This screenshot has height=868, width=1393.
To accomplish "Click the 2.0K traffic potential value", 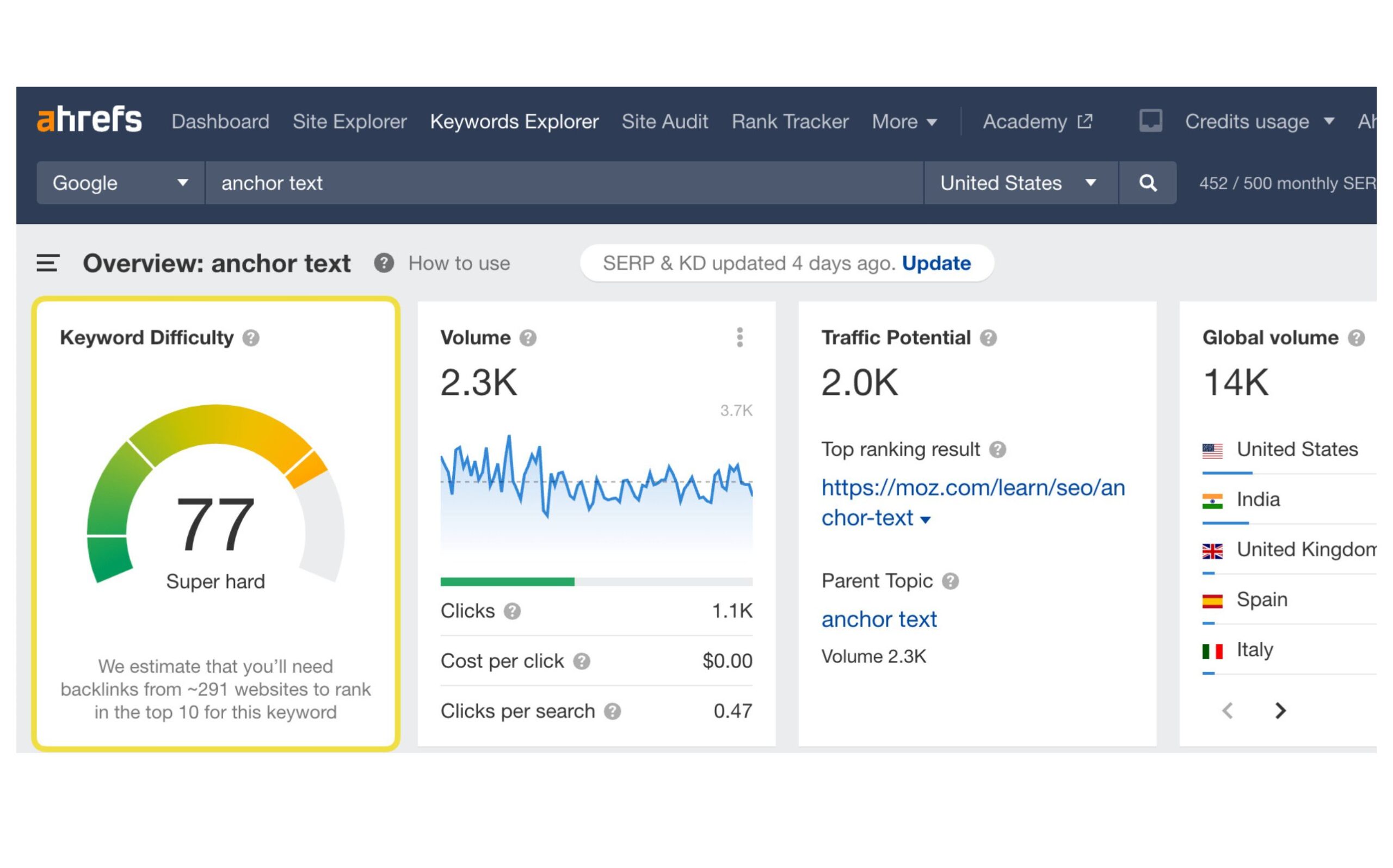I will click(x=859, y=382).
